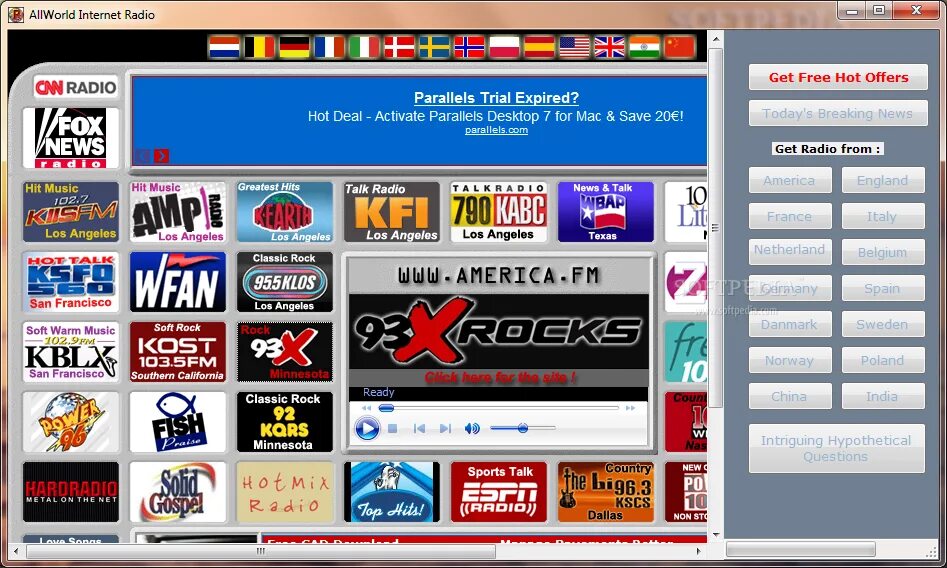Click the vertical scrollbar down arrow

tap(716, 534)
